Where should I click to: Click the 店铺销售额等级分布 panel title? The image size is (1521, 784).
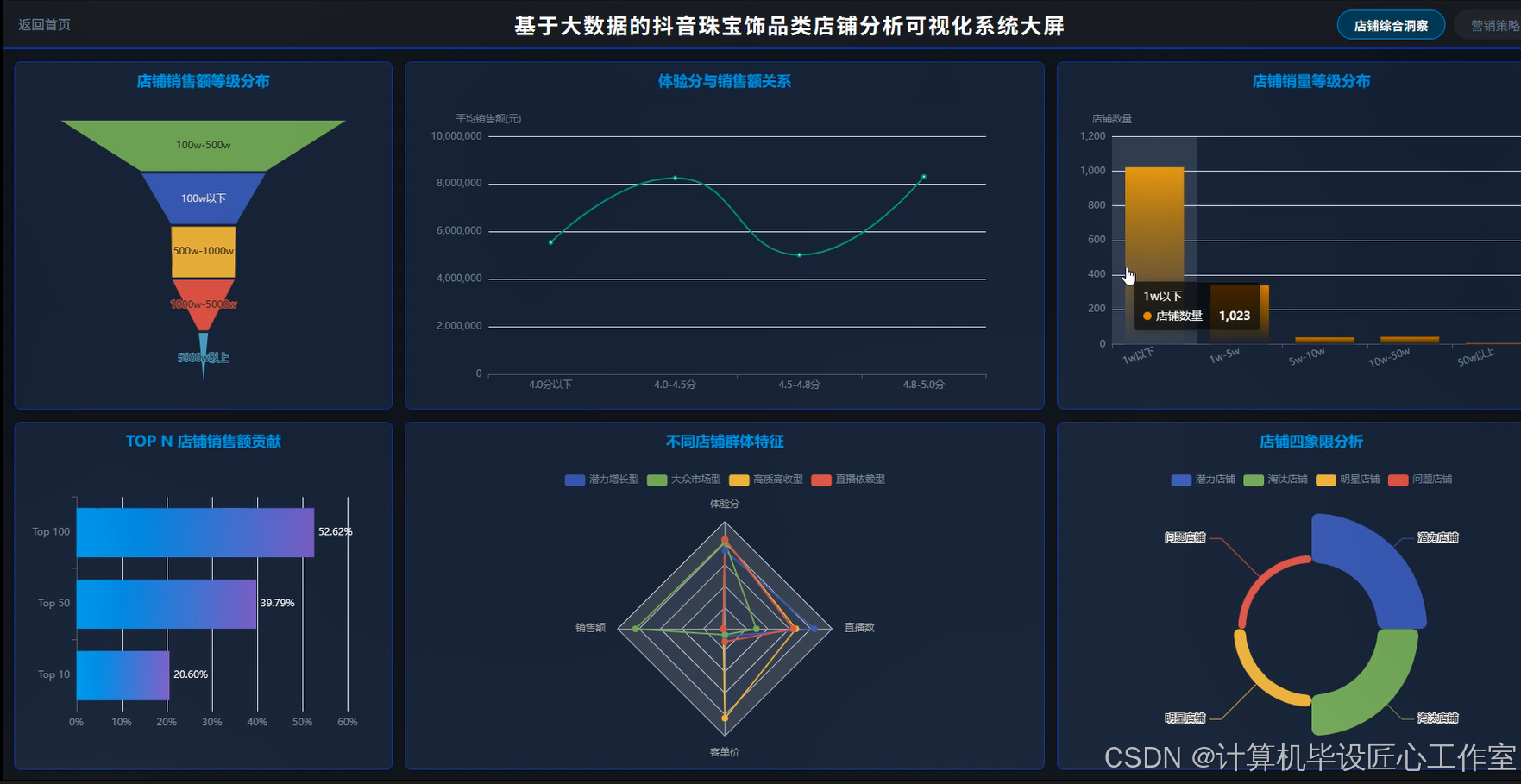click(204, 81)
